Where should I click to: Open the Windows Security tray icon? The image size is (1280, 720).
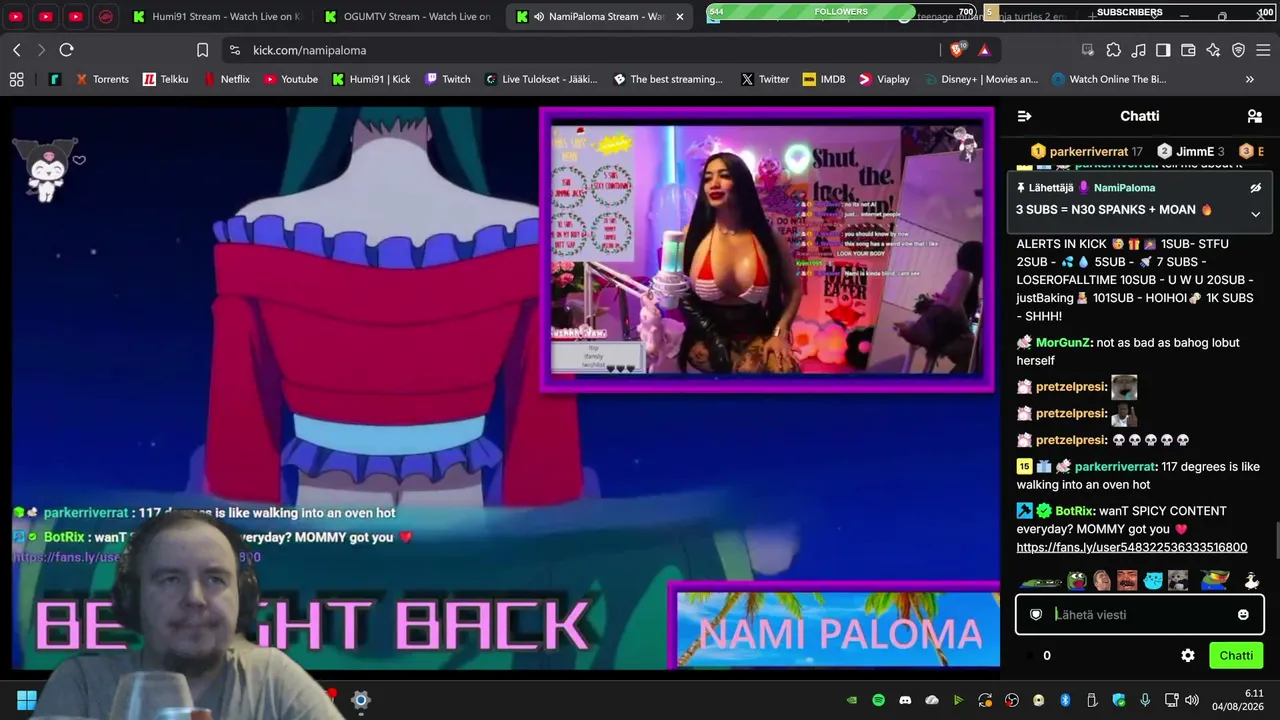[x=1119, y=700]
